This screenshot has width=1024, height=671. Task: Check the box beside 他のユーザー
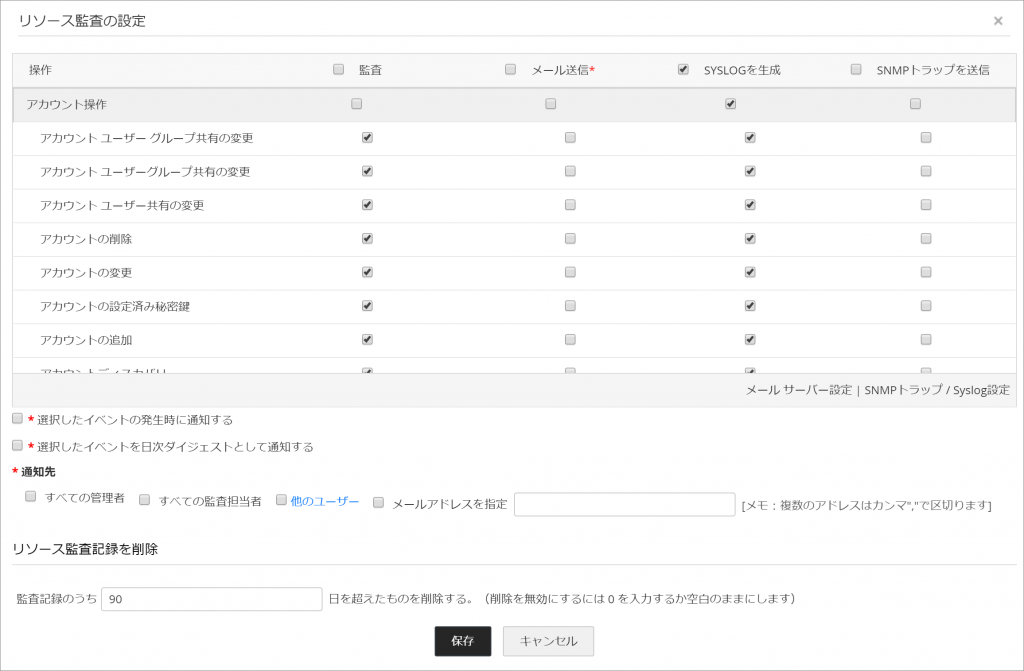281,500
